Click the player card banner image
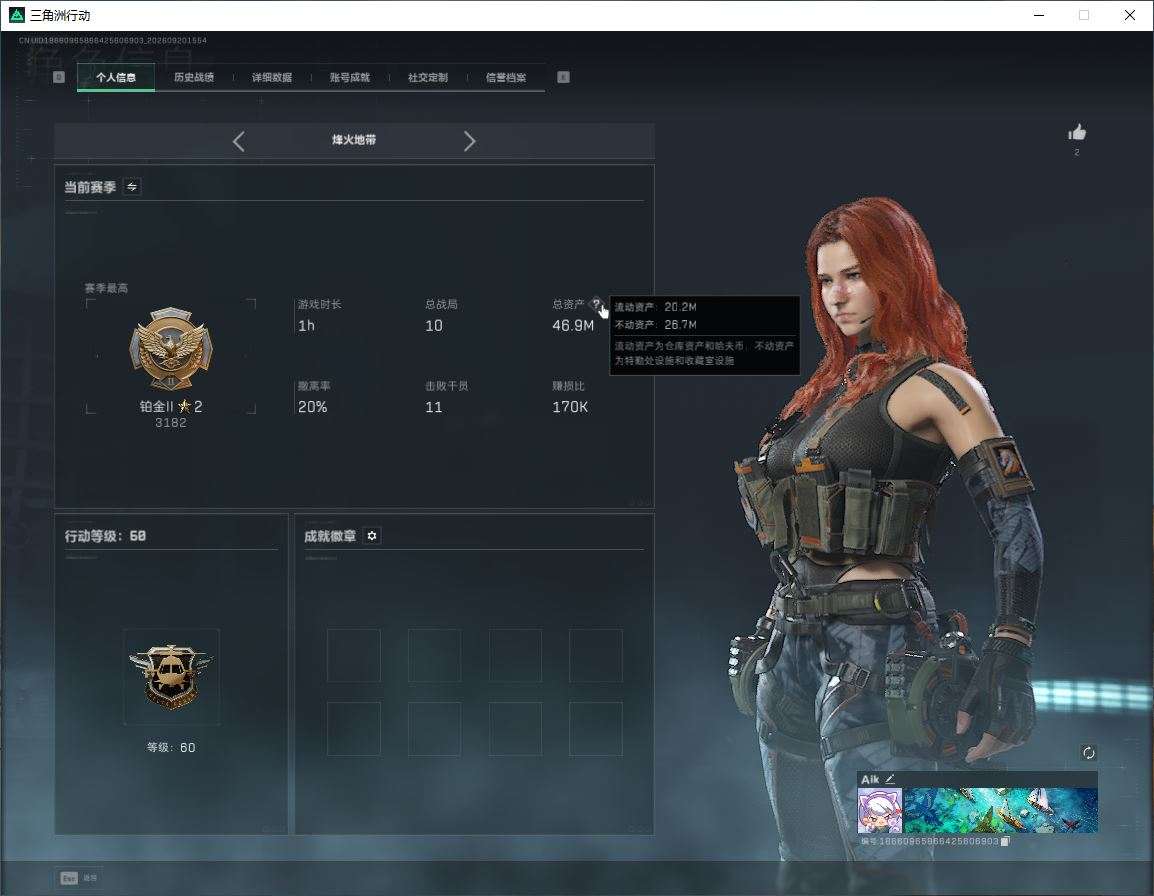Viewport: 1154px width, 896px height. tap(1000, 811)
